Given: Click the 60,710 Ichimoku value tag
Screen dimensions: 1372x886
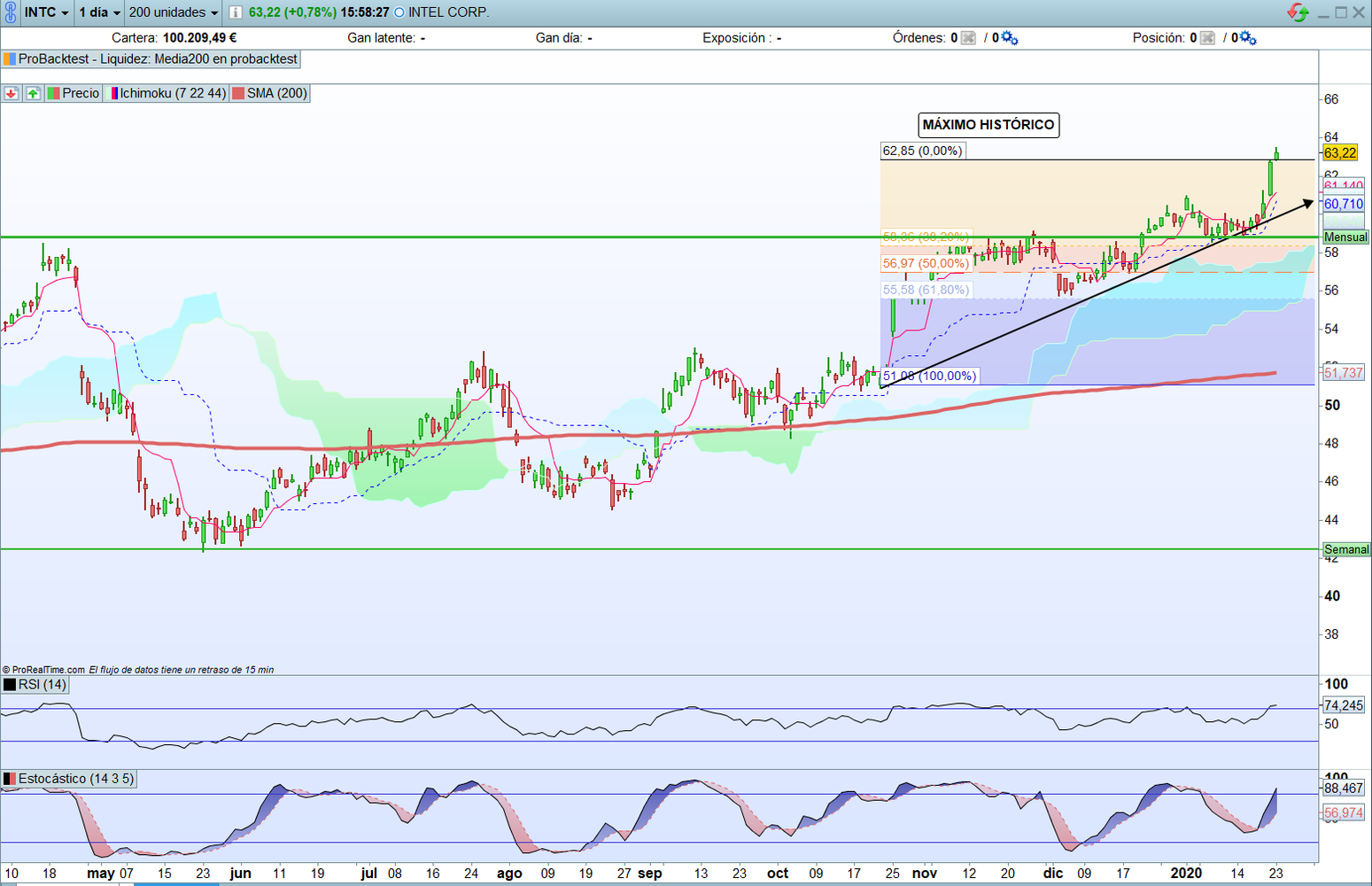Looking at the screenshot, I should pyautogui.click(x=1344, y=204).
